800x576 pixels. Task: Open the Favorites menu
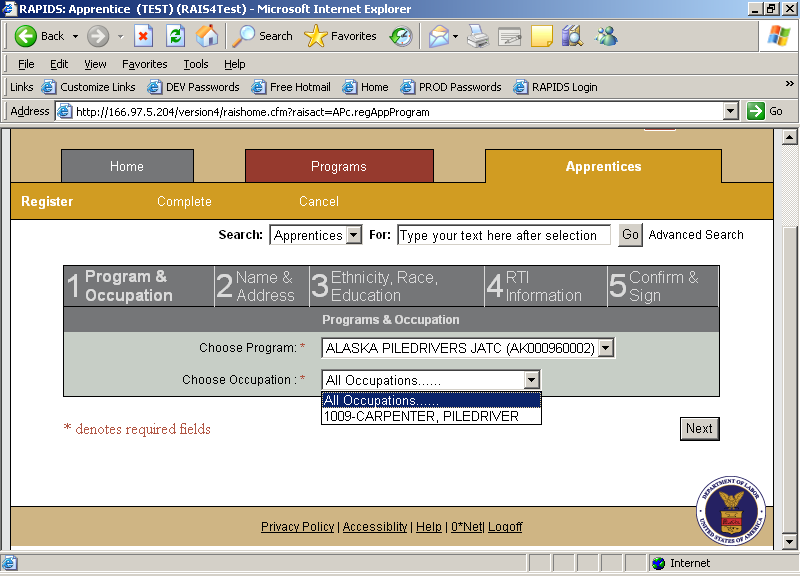pyautogui.click(x=144, y=64)
